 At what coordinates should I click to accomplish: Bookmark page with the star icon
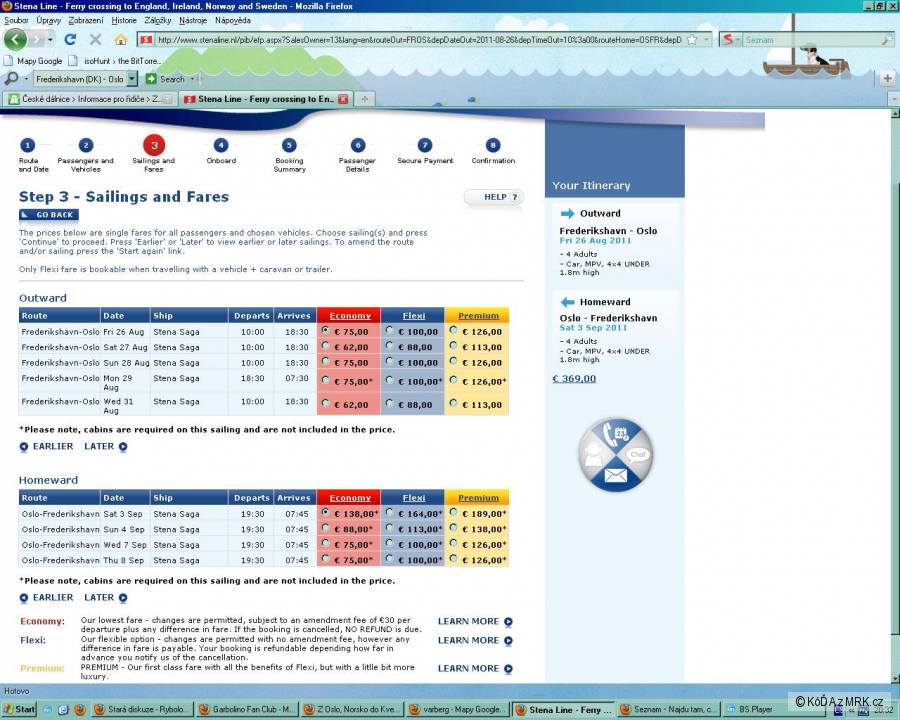tap(692, 40)
